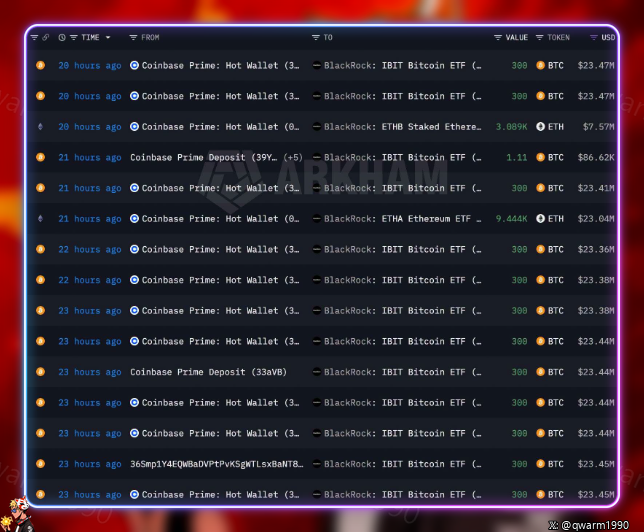Image resolution: width=644 pixels, height=532 pixels.
Task: Click Bitcoin chain icon in the 33aVB row
Action: click(x=40, y=372)
